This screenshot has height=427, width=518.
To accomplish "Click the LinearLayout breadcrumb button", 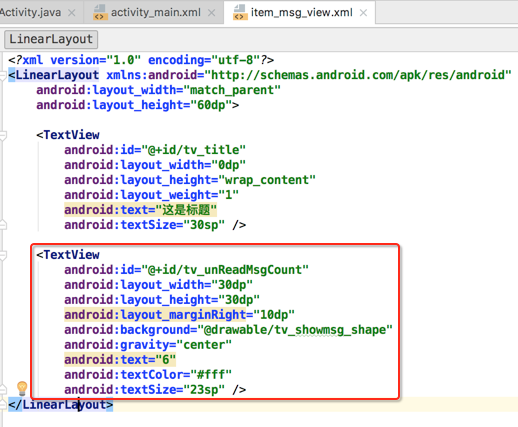I will (51, 39).
